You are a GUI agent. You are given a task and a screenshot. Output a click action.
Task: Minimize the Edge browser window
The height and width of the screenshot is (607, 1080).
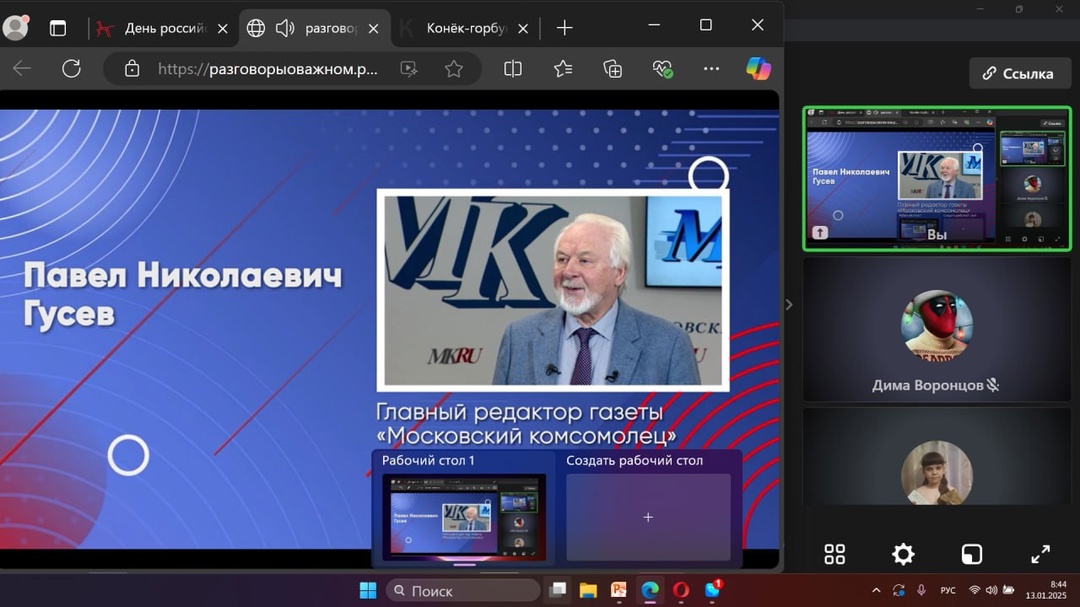(x=654, y=25)
